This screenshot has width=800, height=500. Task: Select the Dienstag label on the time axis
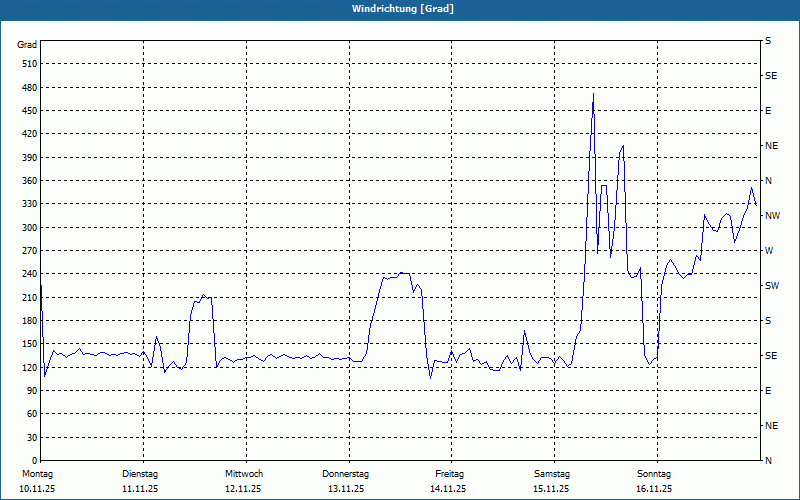tap(140, 474)
